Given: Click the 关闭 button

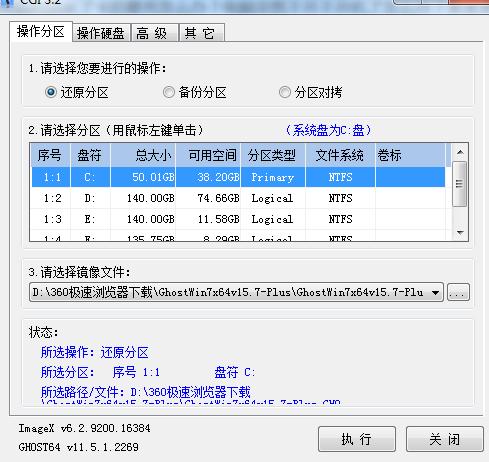Looking at the screenshot, I should point(445,439).
